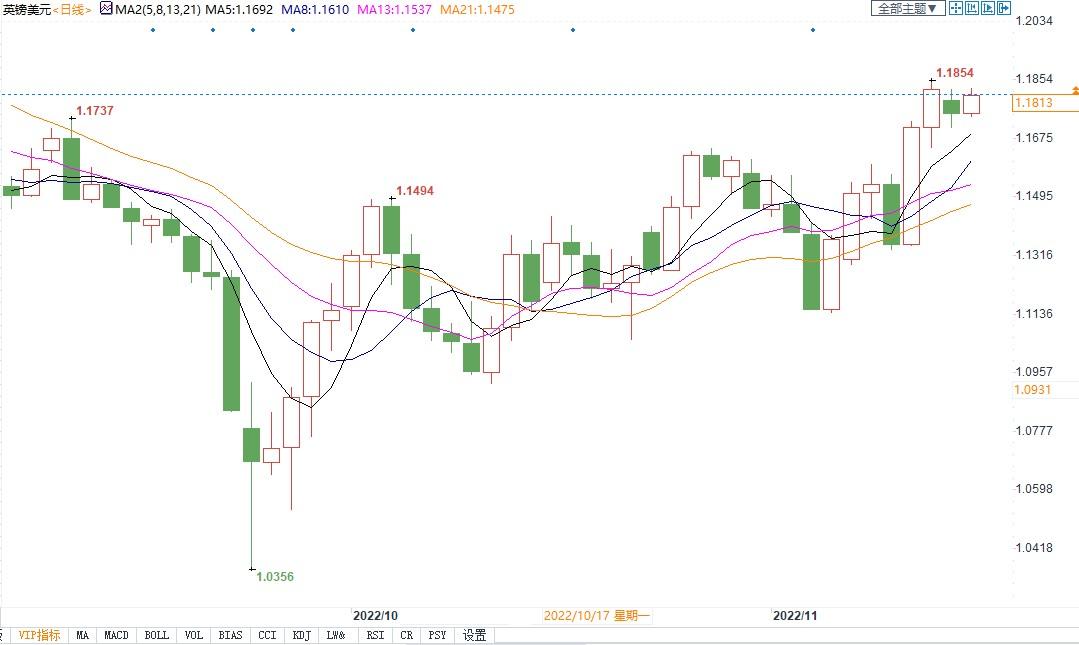Click the grid icon right beside 全部主题 dropdown

(x=955, y=8)
